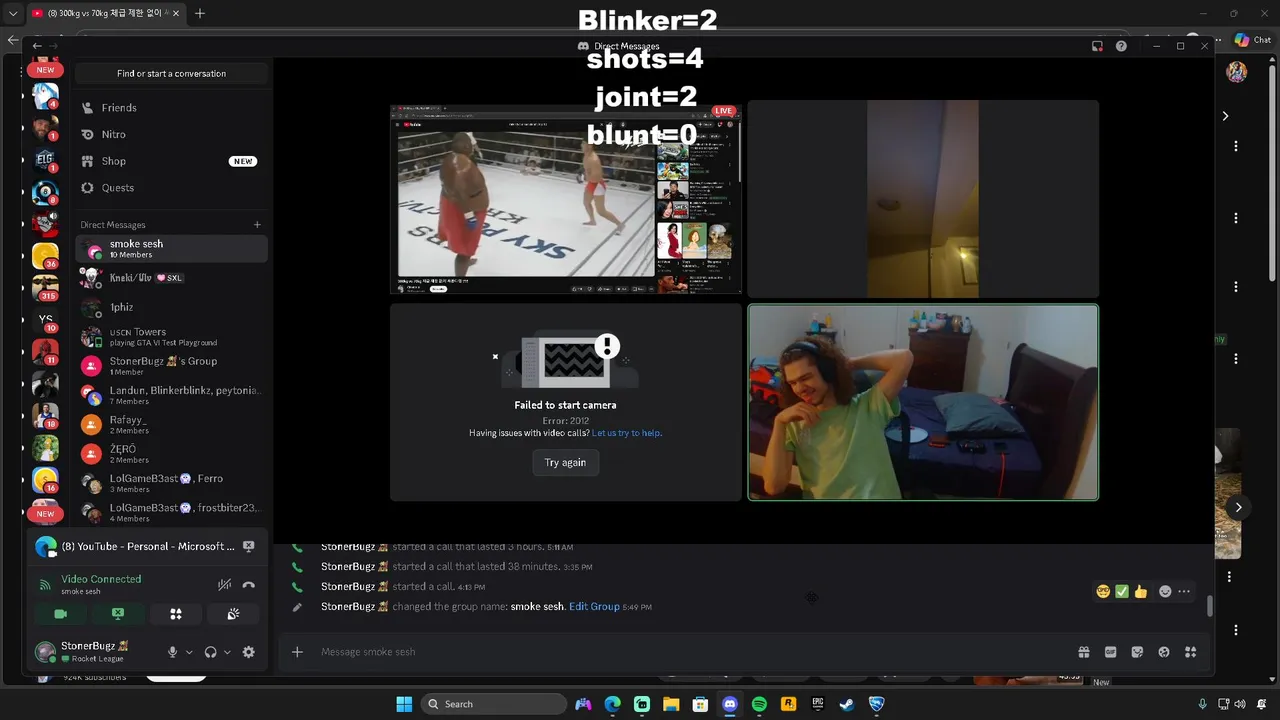Viewport: 1280px width, 720px height.
Task: Expand microphone input options arrow
Action: click(189, 652)
